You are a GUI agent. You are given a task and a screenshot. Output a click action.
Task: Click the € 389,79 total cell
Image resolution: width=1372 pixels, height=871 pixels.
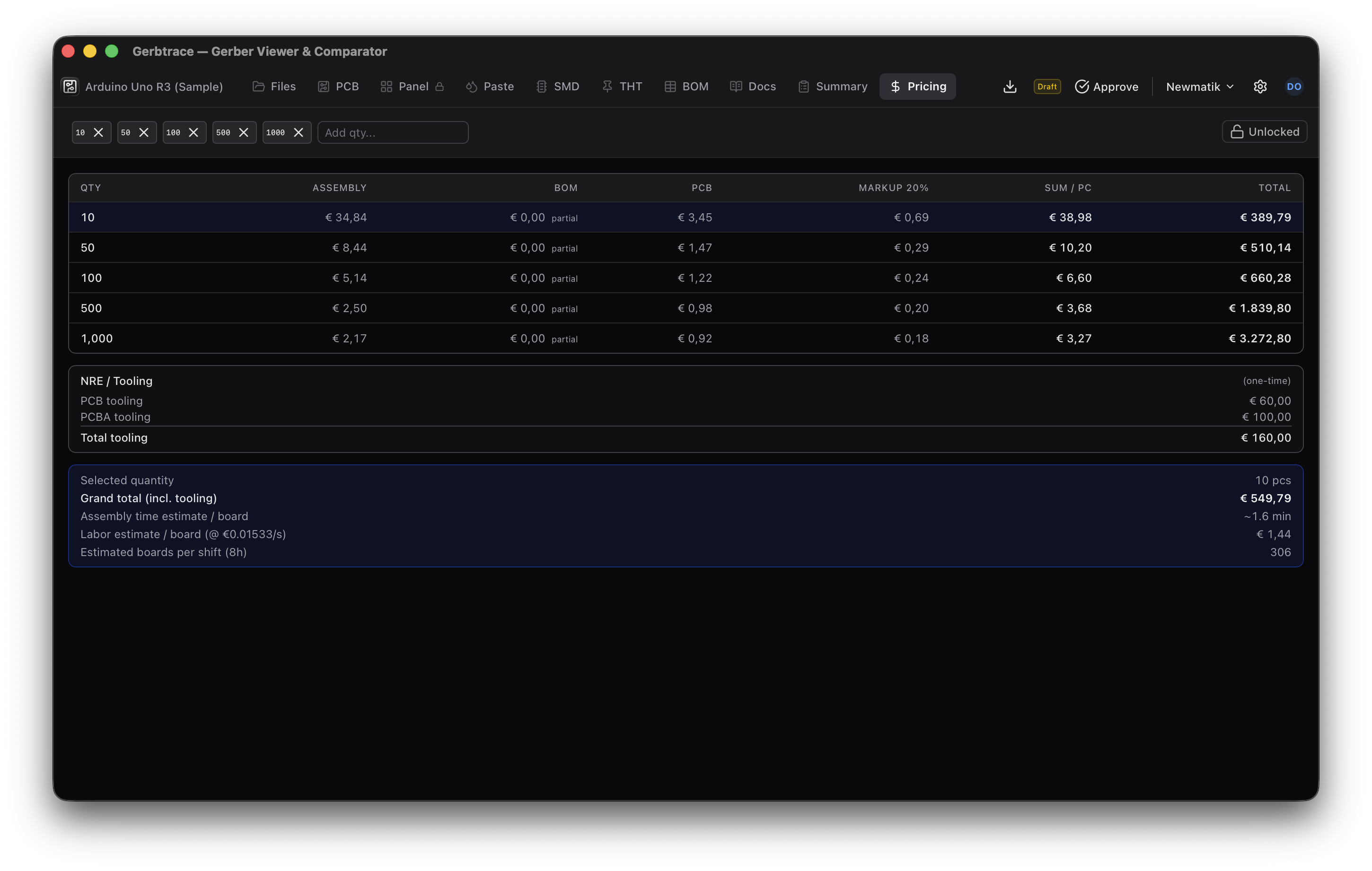[x=1266, y=217]
